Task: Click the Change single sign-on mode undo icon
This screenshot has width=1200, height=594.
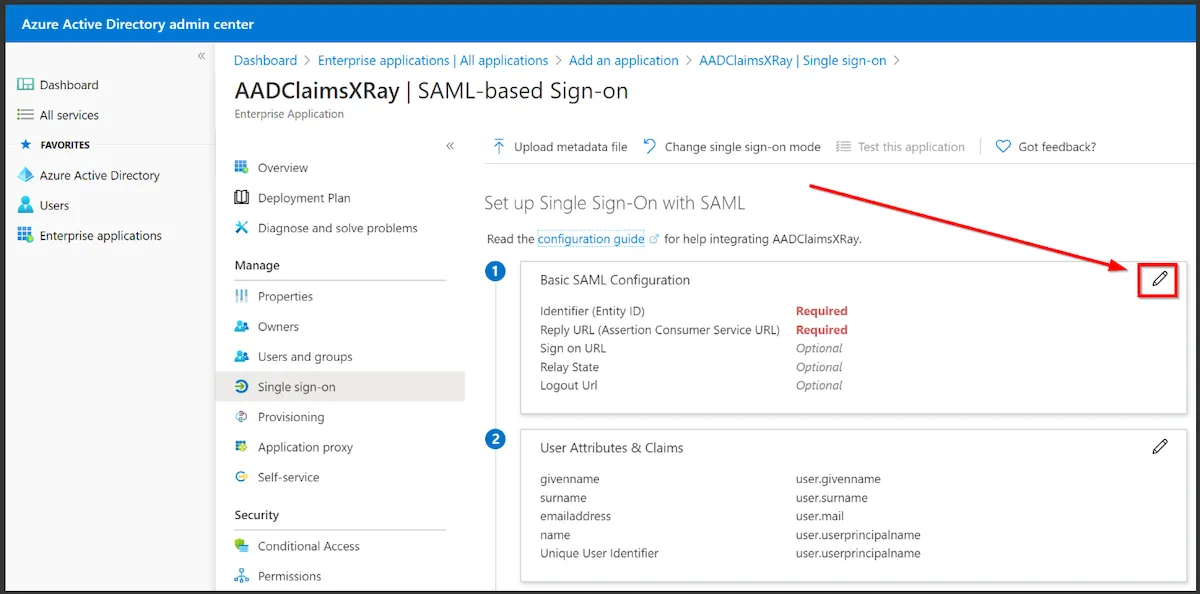Action: [650, 146]
